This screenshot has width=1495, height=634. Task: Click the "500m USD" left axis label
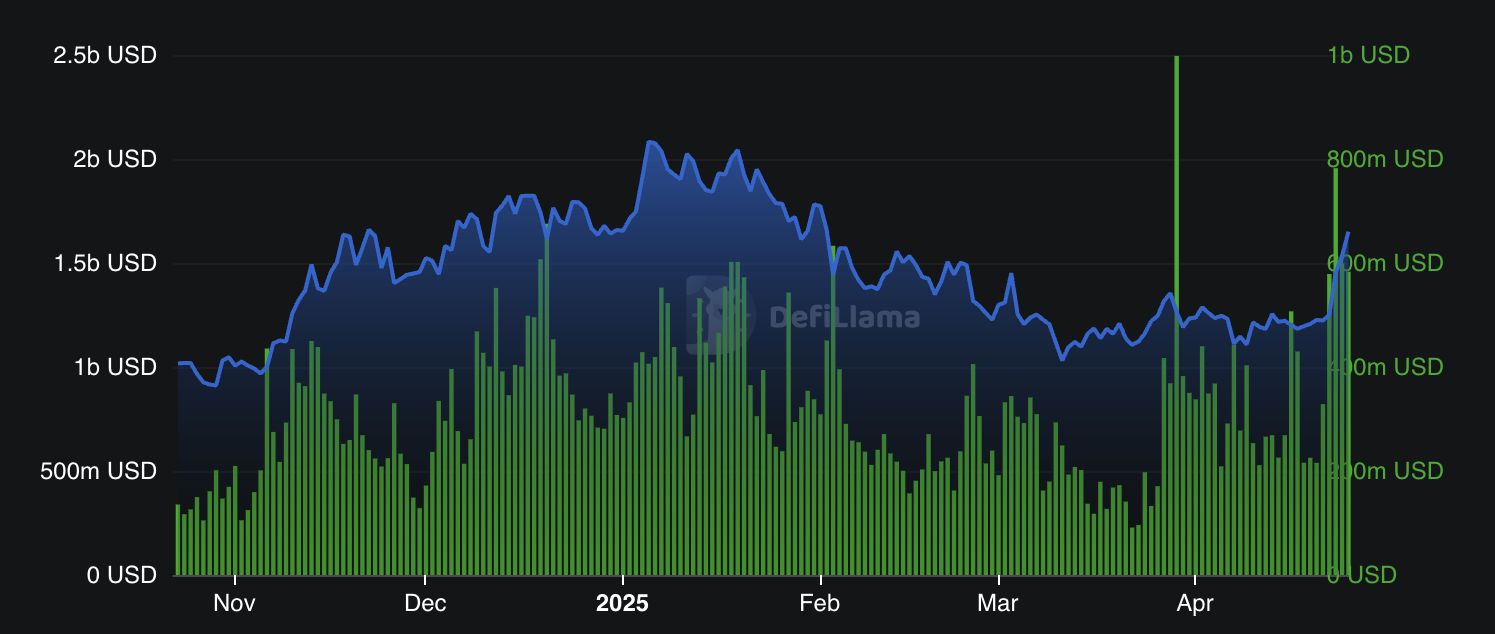coord(98,471)
